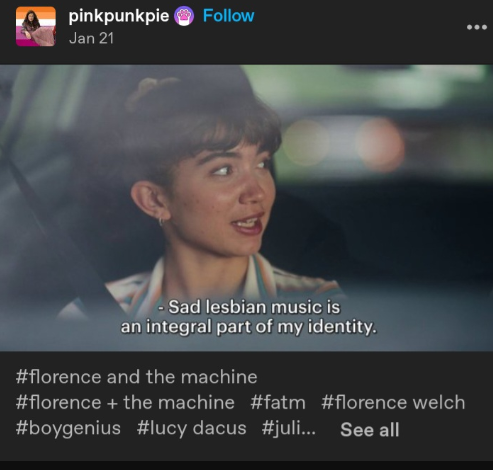The width and height of the screenshot is (493, 470).
Task: Click the purple paw badge icon
Action: tap(184, 16)
